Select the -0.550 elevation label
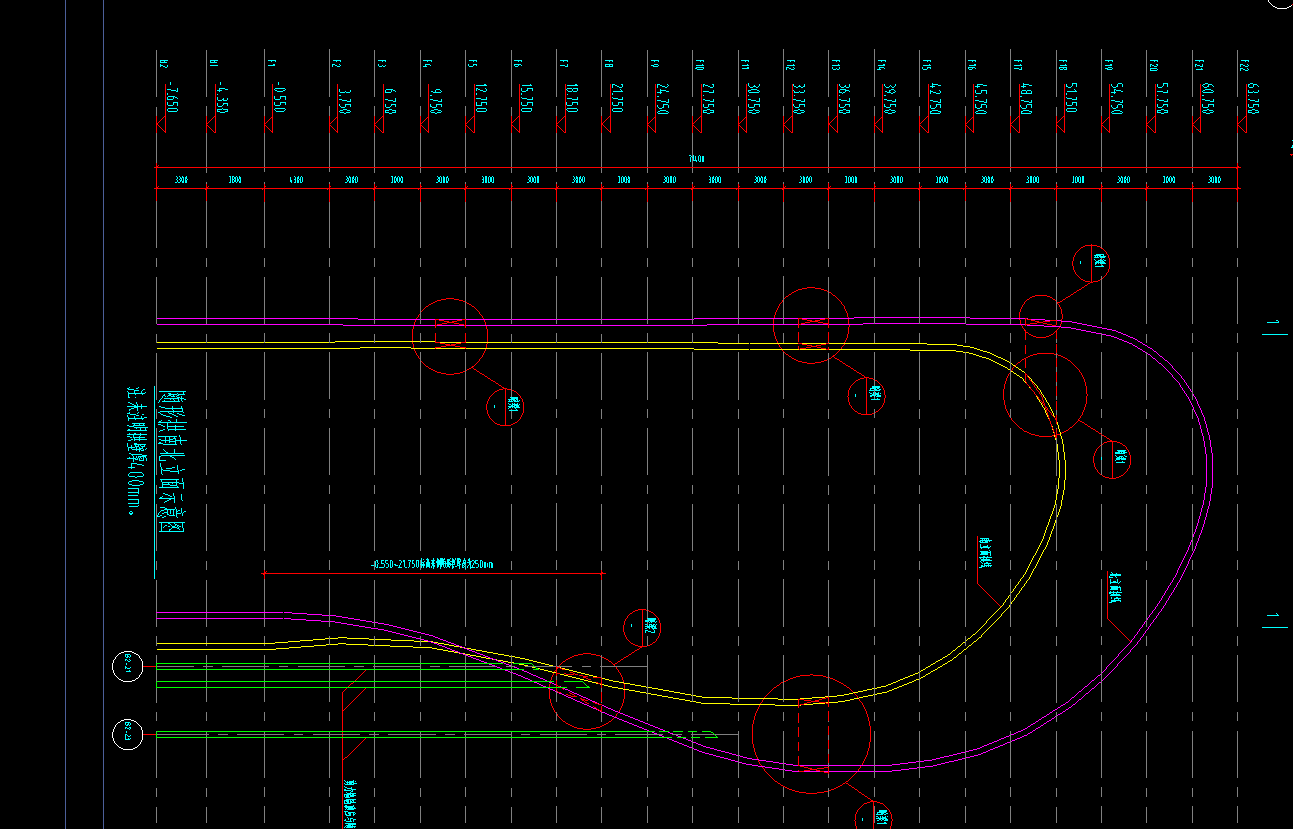Screen dimensions: 1293x829 [x=279, y=97]
